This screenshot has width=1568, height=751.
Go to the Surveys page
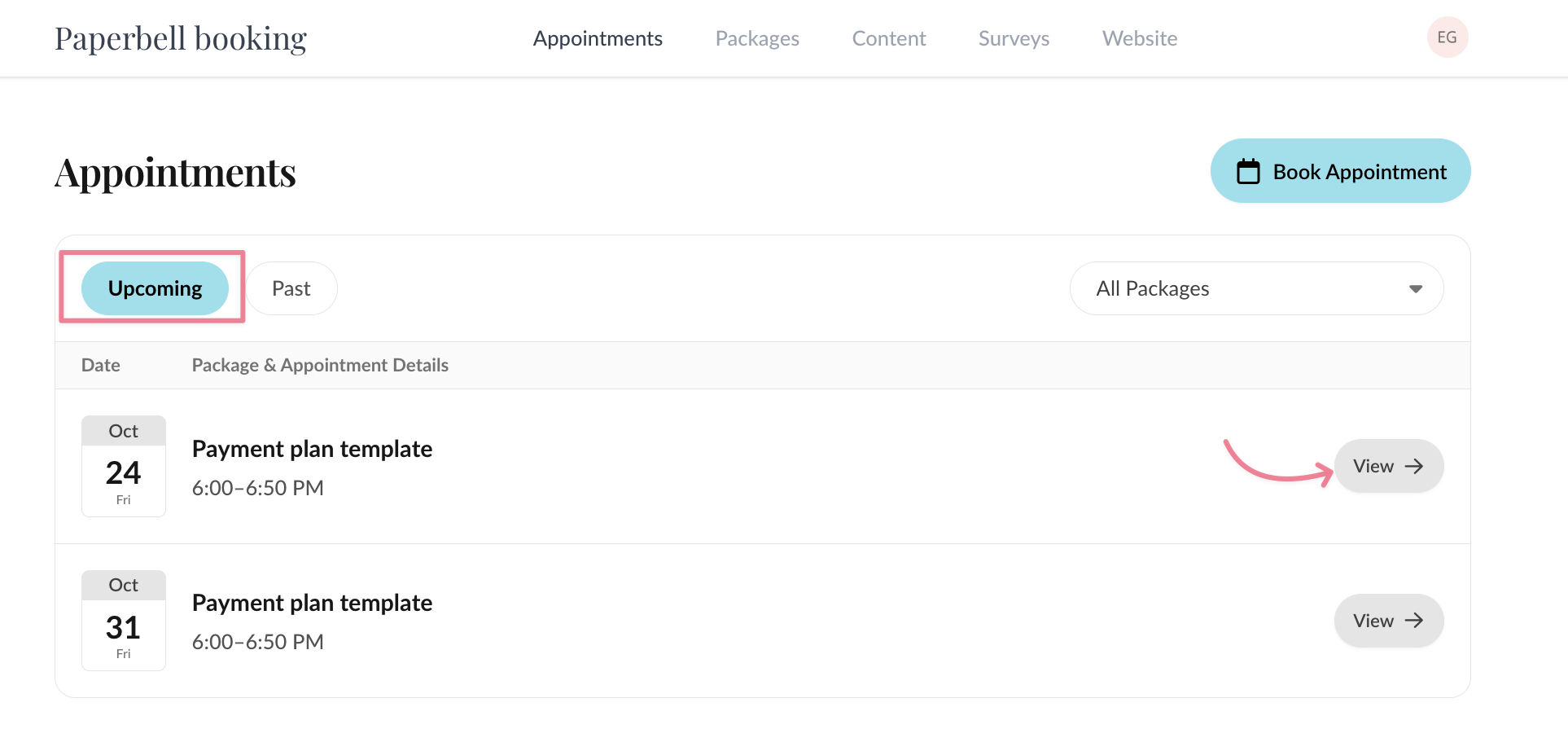coord(1013,38)
